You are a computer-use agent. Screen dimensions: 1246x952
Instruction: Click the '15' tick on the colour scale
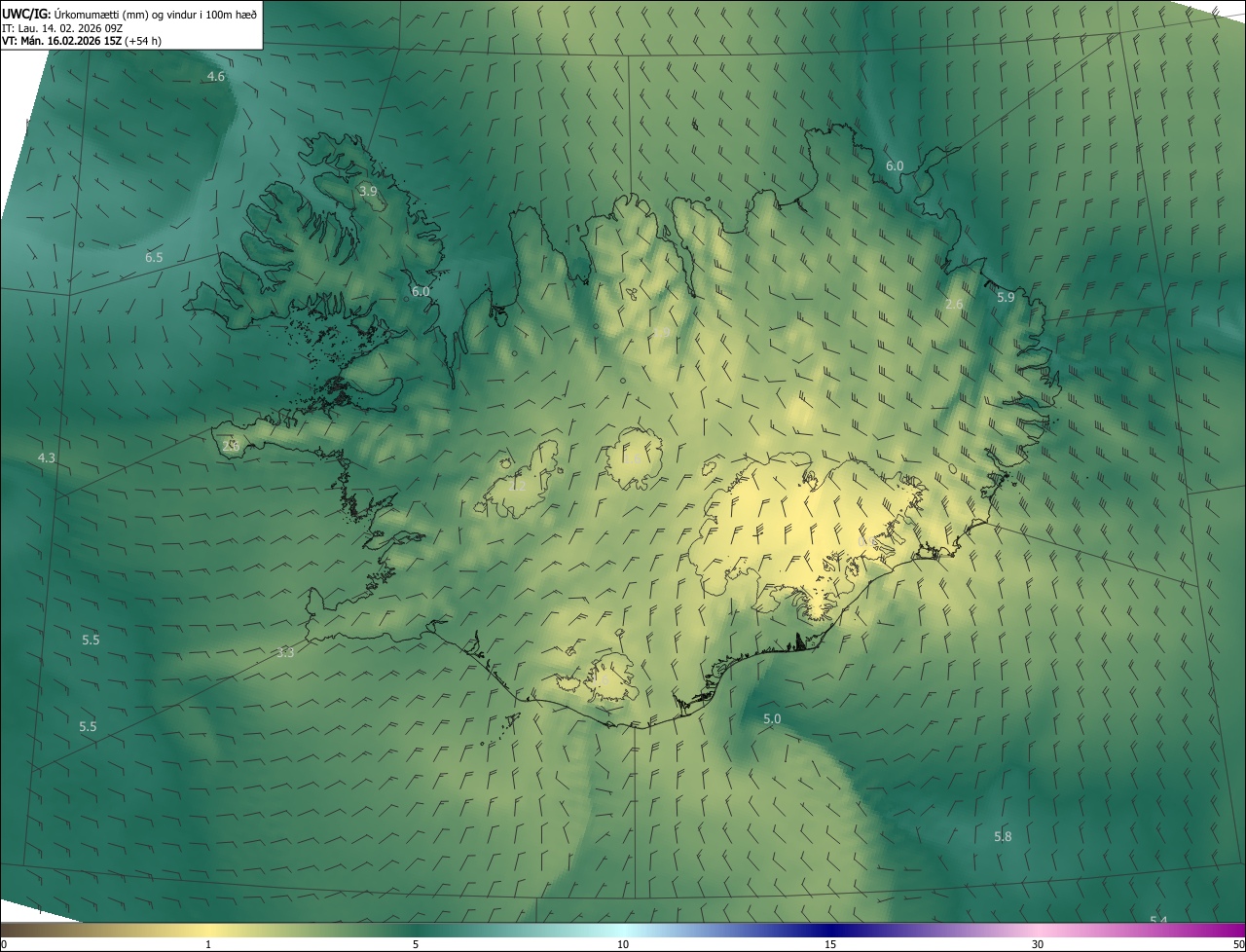[x=830, y=945]
